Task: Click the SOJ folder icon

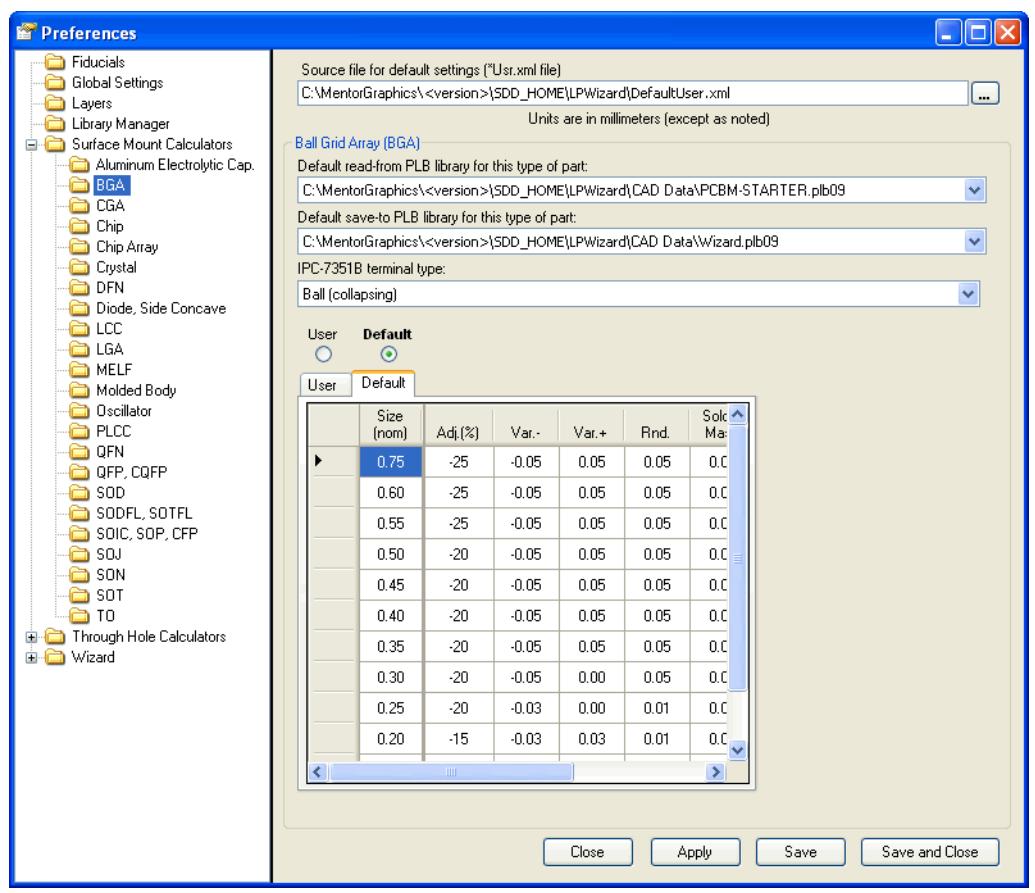Action: (x=79, y=554)
